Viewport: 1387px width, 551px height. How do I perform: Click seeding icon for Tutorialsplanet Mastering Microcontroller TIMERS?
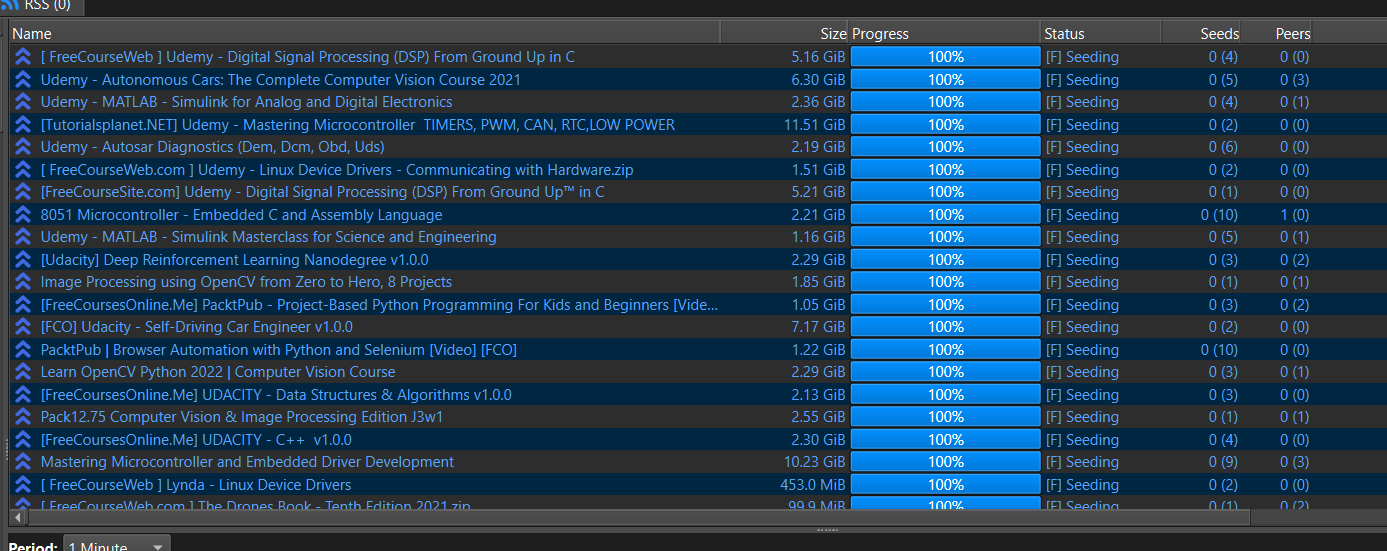pos(23,125)
